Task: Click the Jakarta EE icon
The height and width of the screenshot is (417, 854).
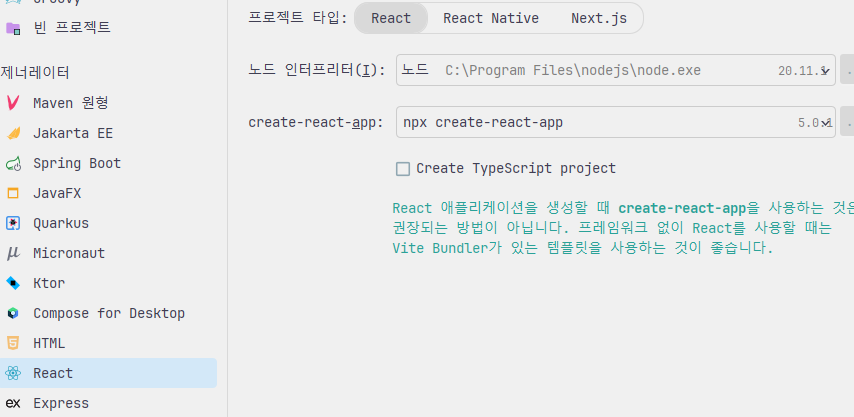Action: pos(13,133)
